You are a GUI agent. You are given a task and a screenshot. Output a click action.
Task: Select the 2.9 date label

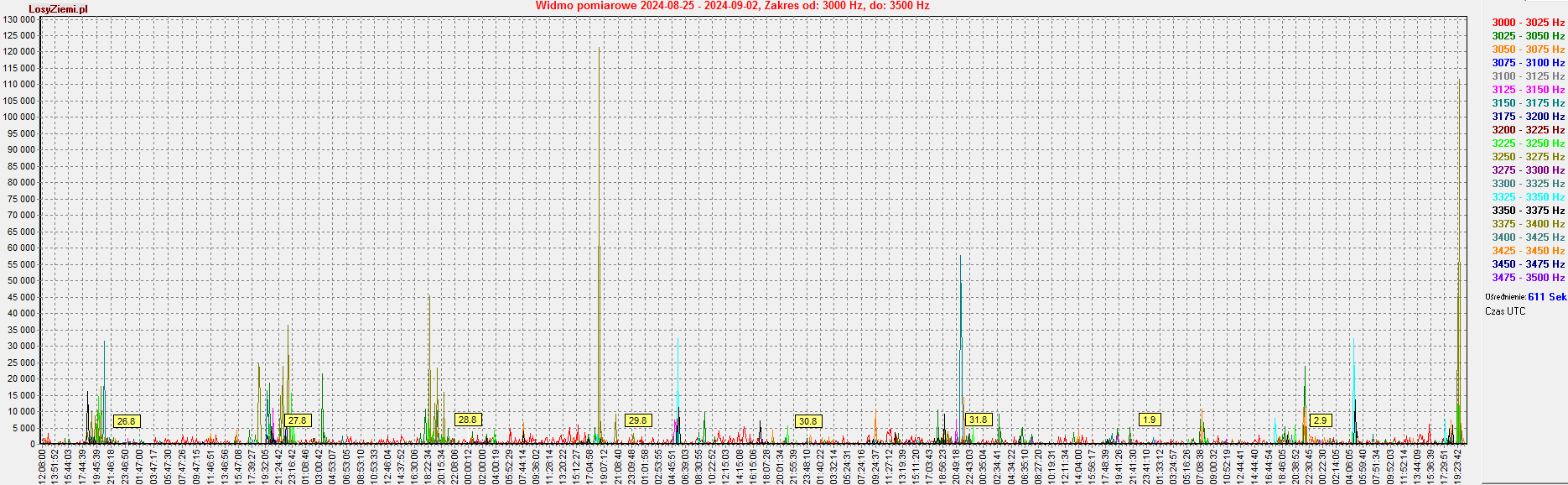(x=1321, y=420)
